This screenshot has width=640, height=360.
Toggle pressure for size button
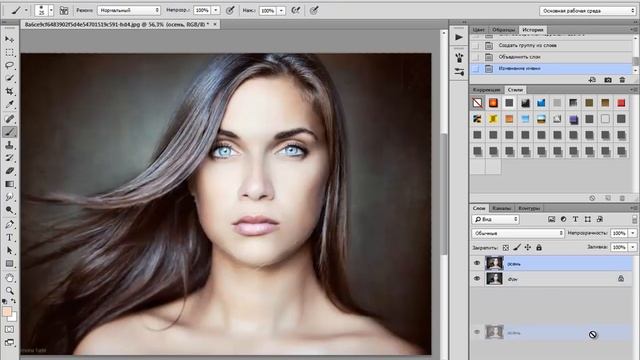tap(314, 11)
